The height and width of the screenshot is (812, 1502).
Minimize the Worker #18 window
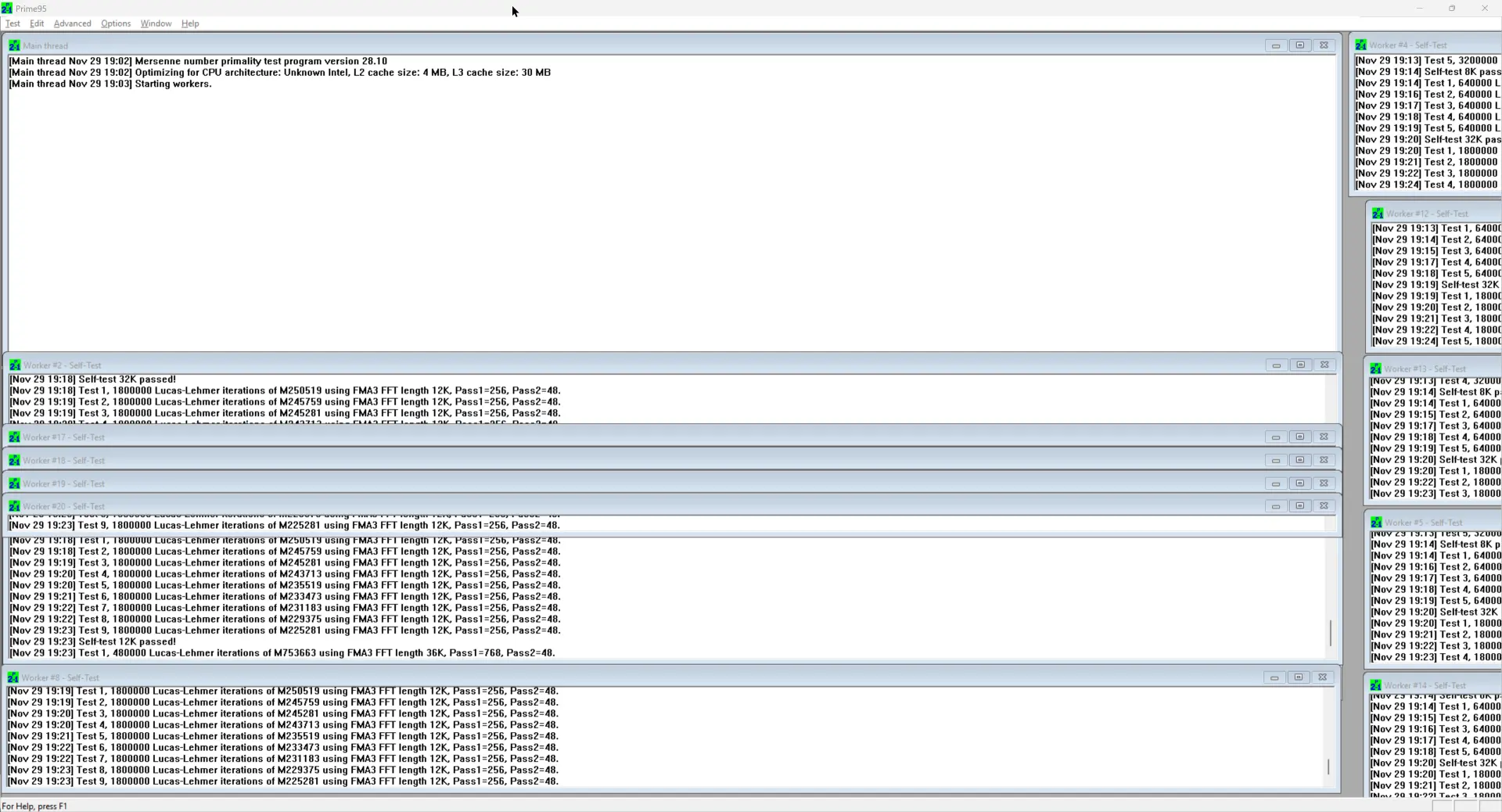click(1276, 461)
